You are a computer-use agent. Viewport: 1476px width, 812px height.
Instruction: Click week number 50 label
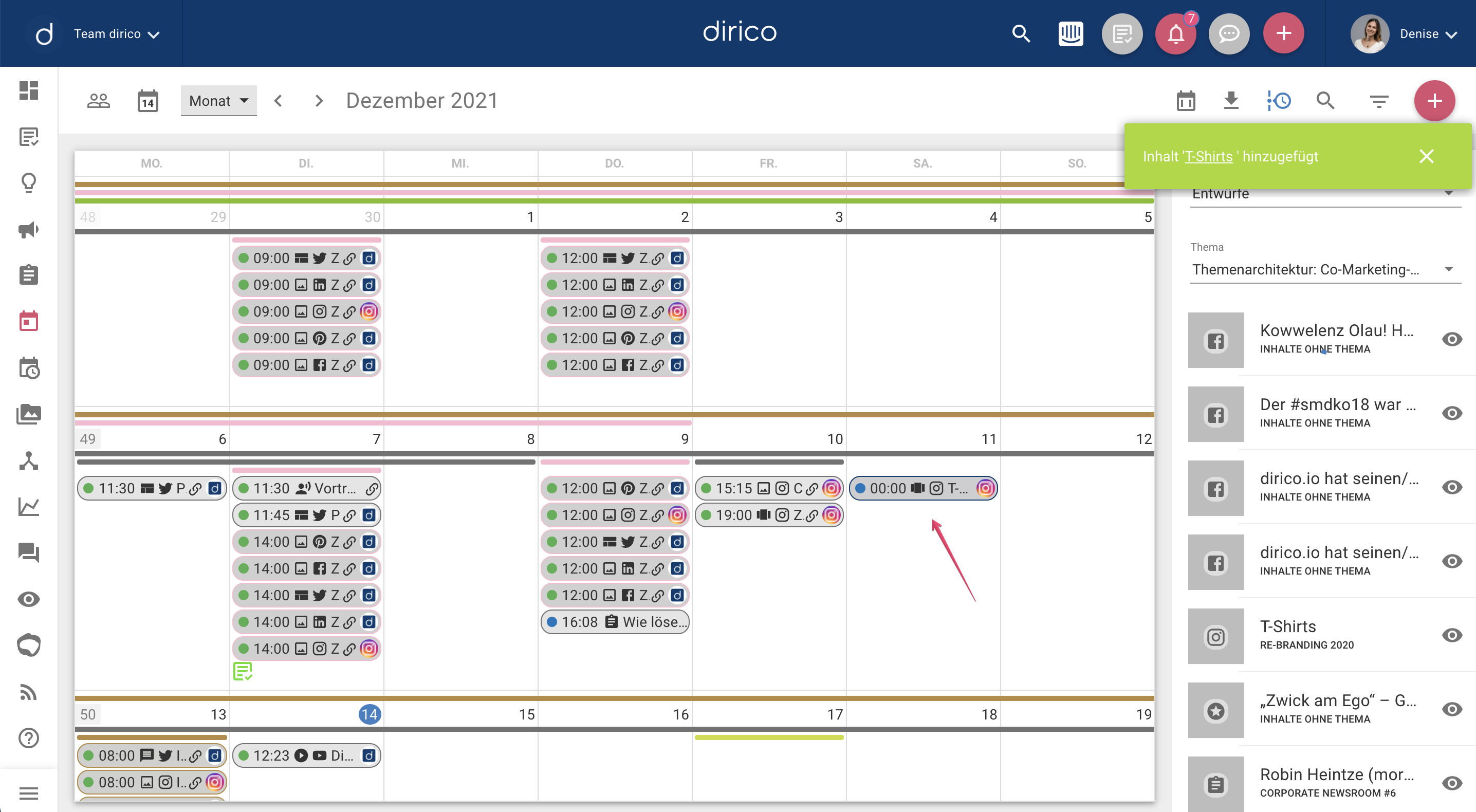(88, 714)
